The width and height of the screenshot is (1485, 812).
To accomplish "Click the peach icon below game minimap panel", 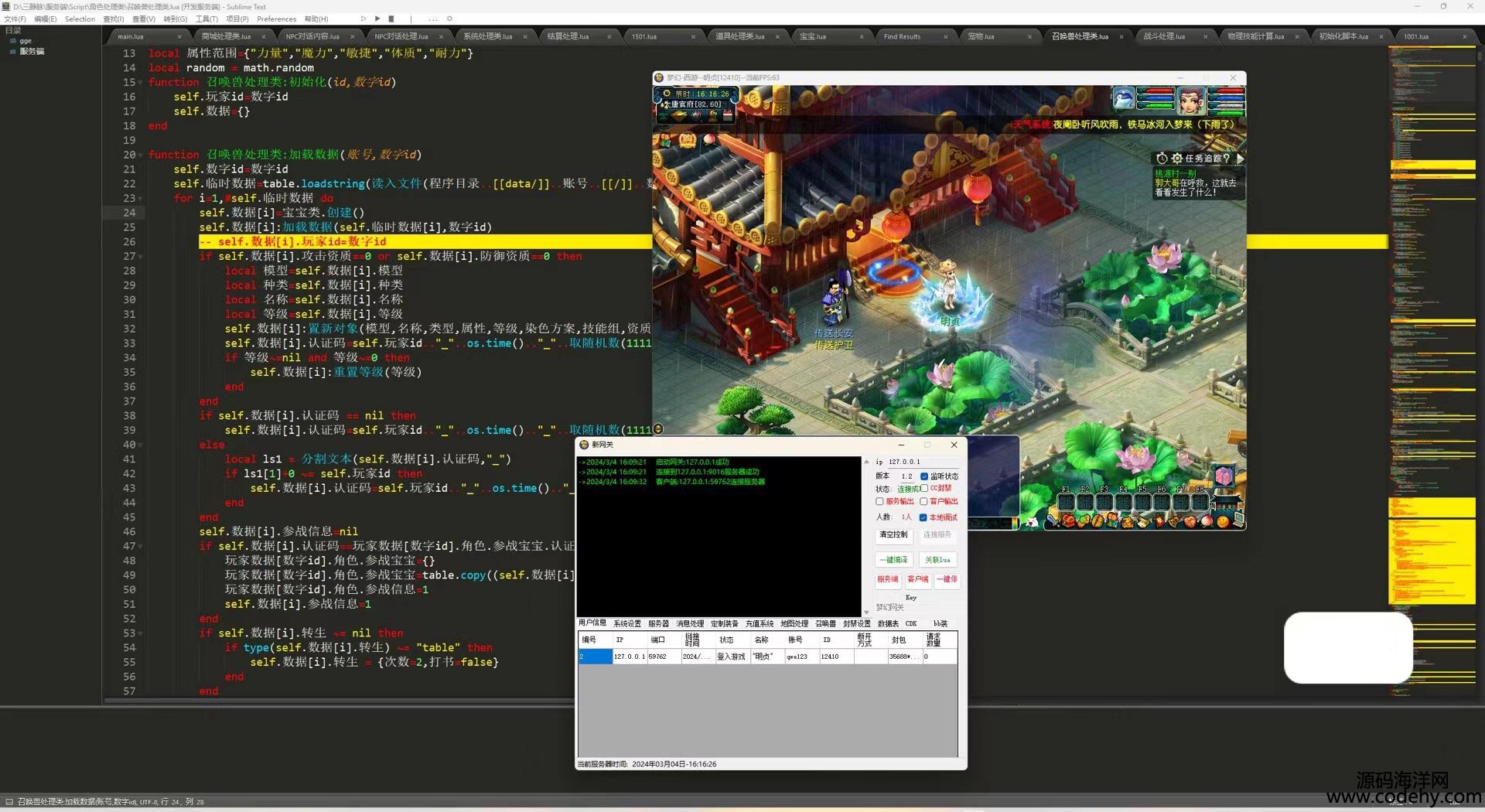I will pyautogui.click(x=709, y=139).
